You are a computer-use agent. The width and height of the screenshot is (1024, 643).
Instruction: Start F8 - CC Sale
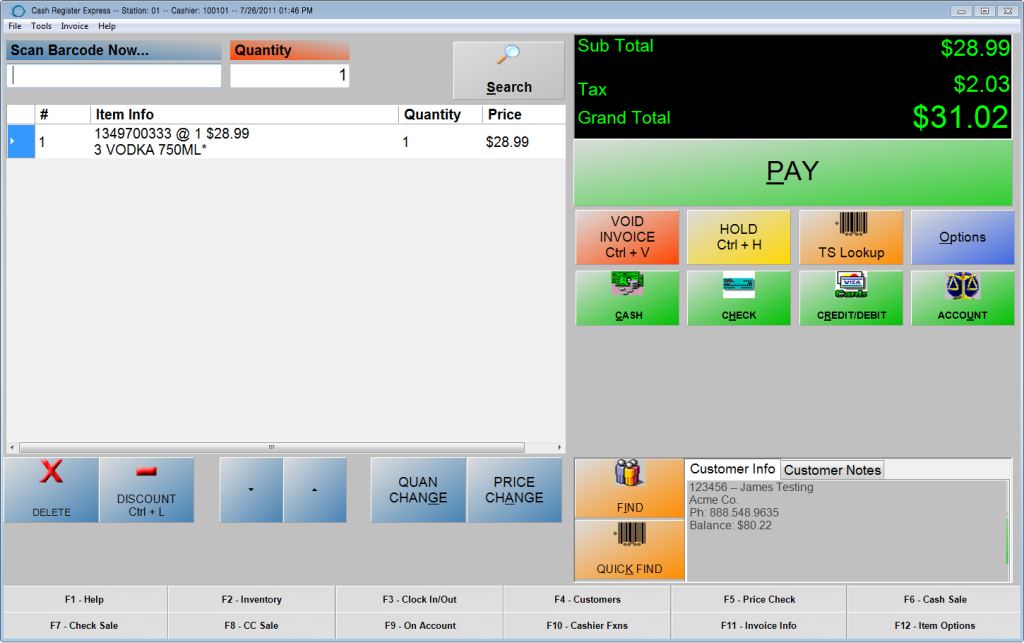[251, 625]
